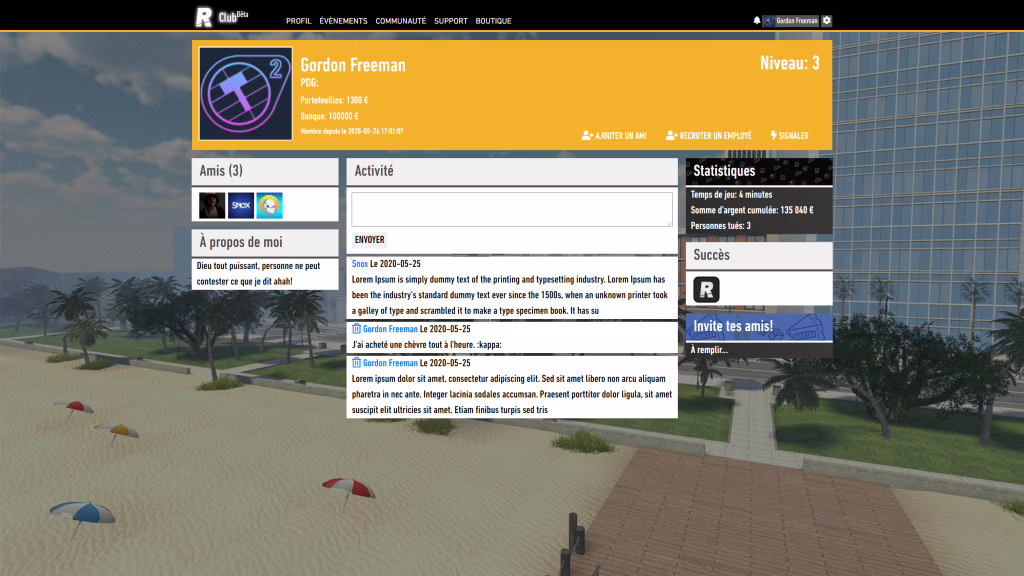Click the 'Amis (3)' panel header
This screenshot has height=576, width=1024.
click(x=265, y=171)
